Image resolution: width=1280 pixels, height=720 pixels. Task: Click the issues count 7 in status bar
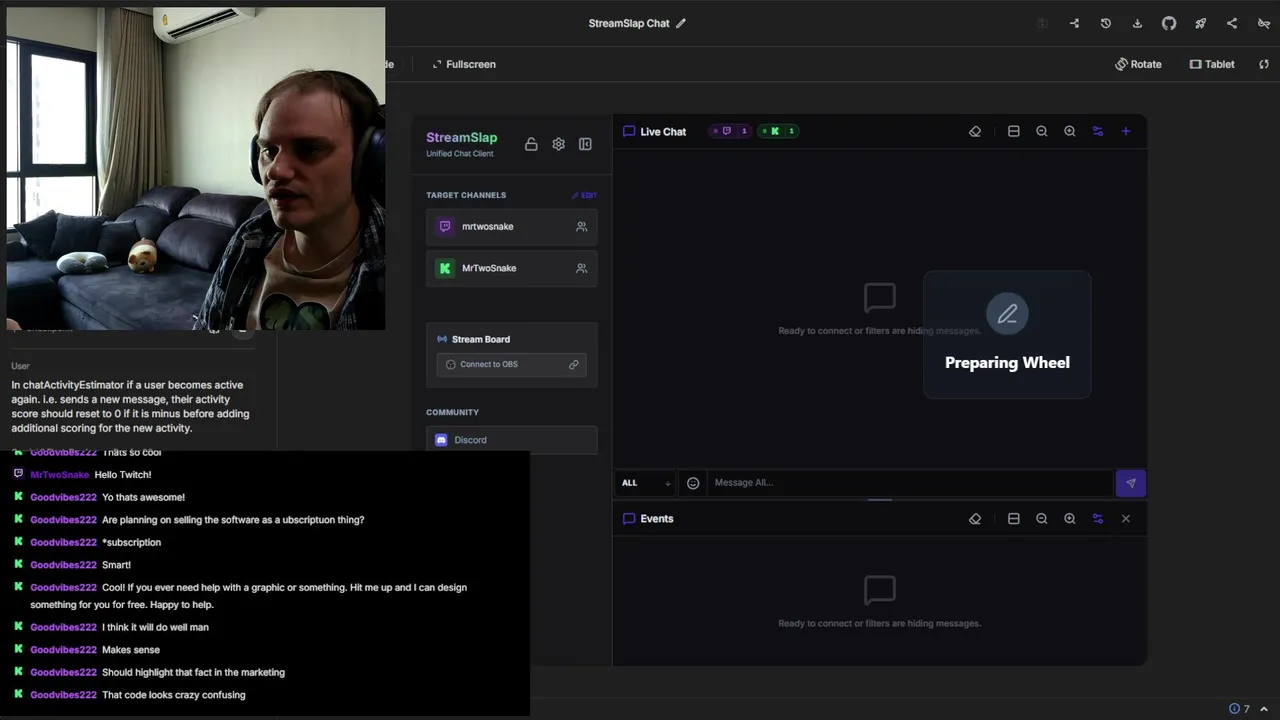1240,709
